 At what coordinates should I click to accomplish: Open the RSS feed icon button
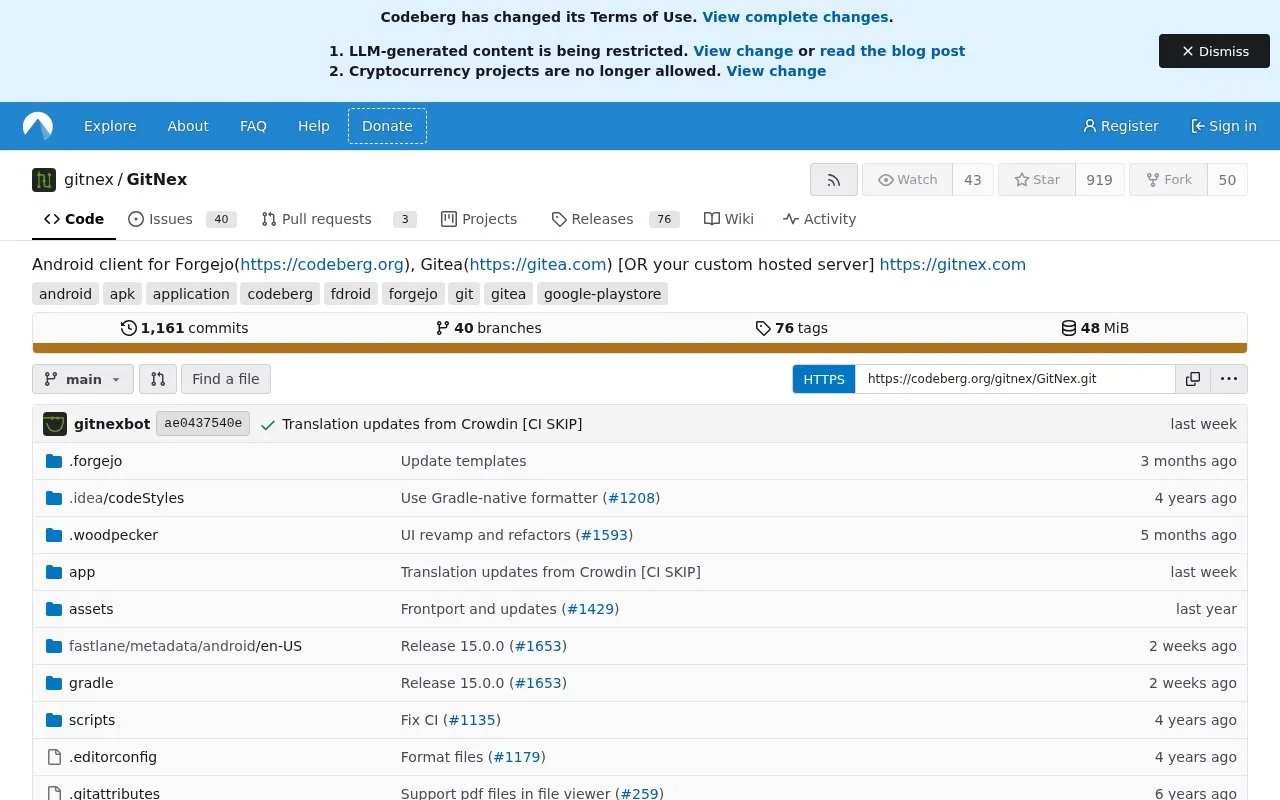point(834,180)
